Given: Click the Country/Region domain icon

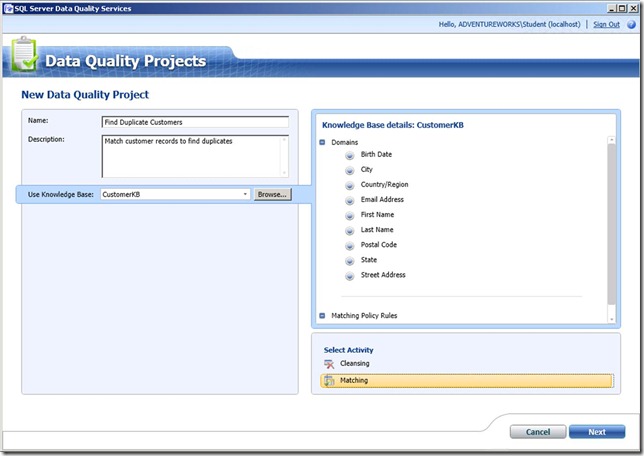Looking at the screenshot, I should (x=350, y=185).
